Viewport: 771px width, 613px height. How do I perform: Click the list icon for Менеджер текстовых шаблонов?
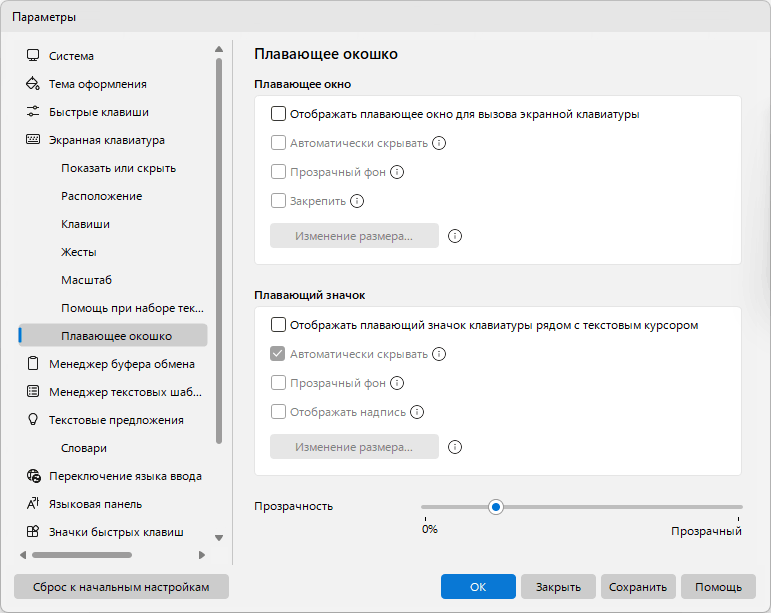(33, 391)
